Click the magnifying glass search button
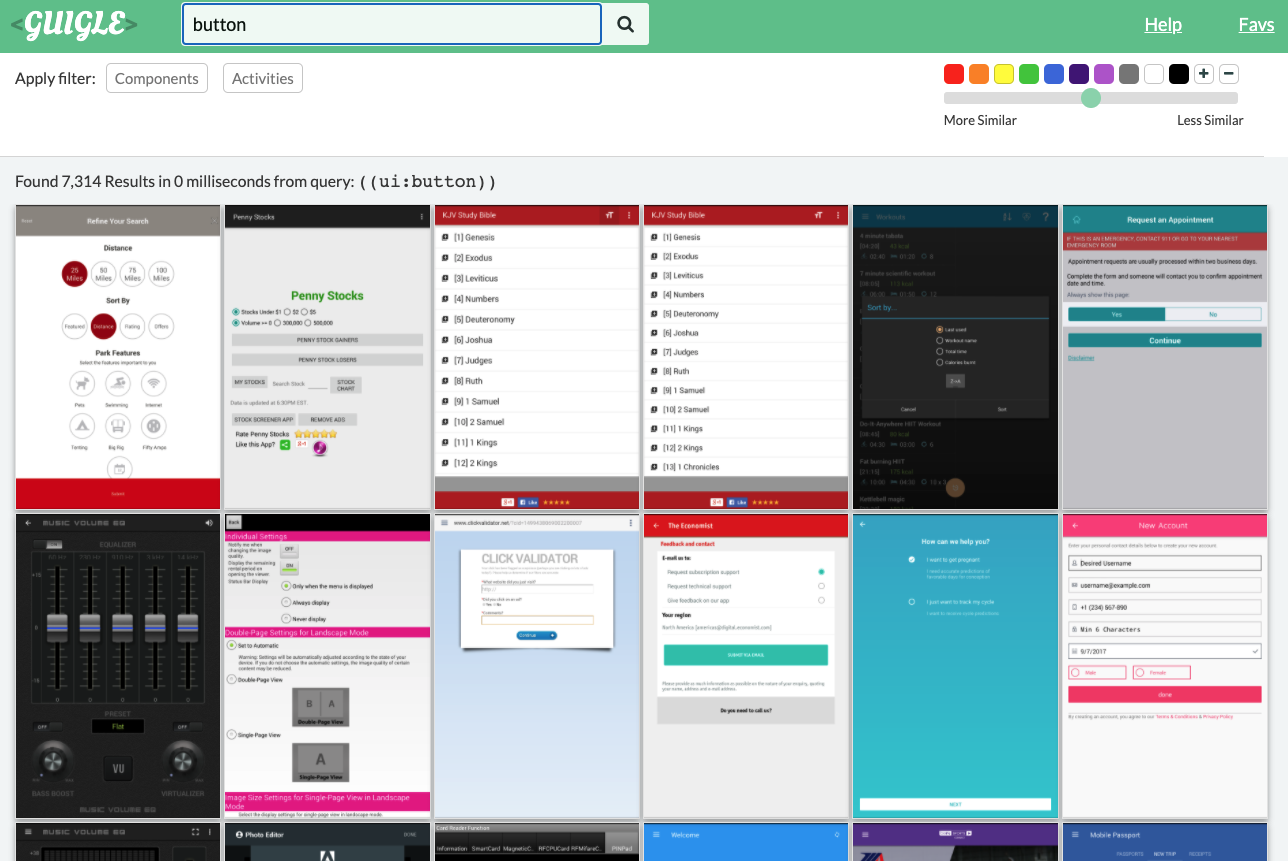 coord(625,25)
